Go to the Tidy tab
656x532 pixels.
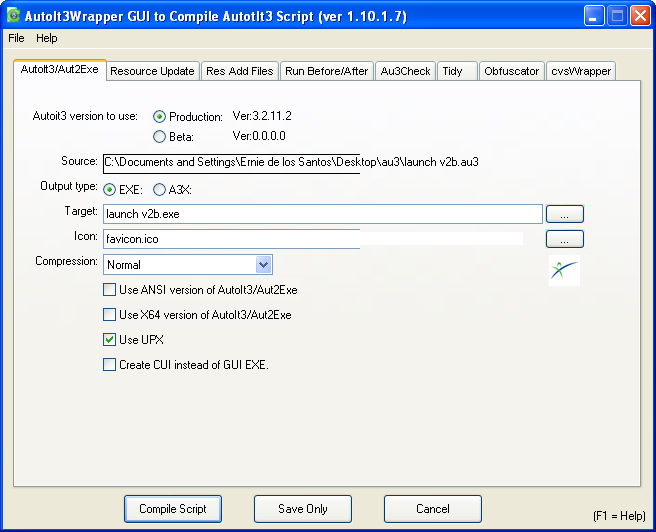click(x=457, y=71)
